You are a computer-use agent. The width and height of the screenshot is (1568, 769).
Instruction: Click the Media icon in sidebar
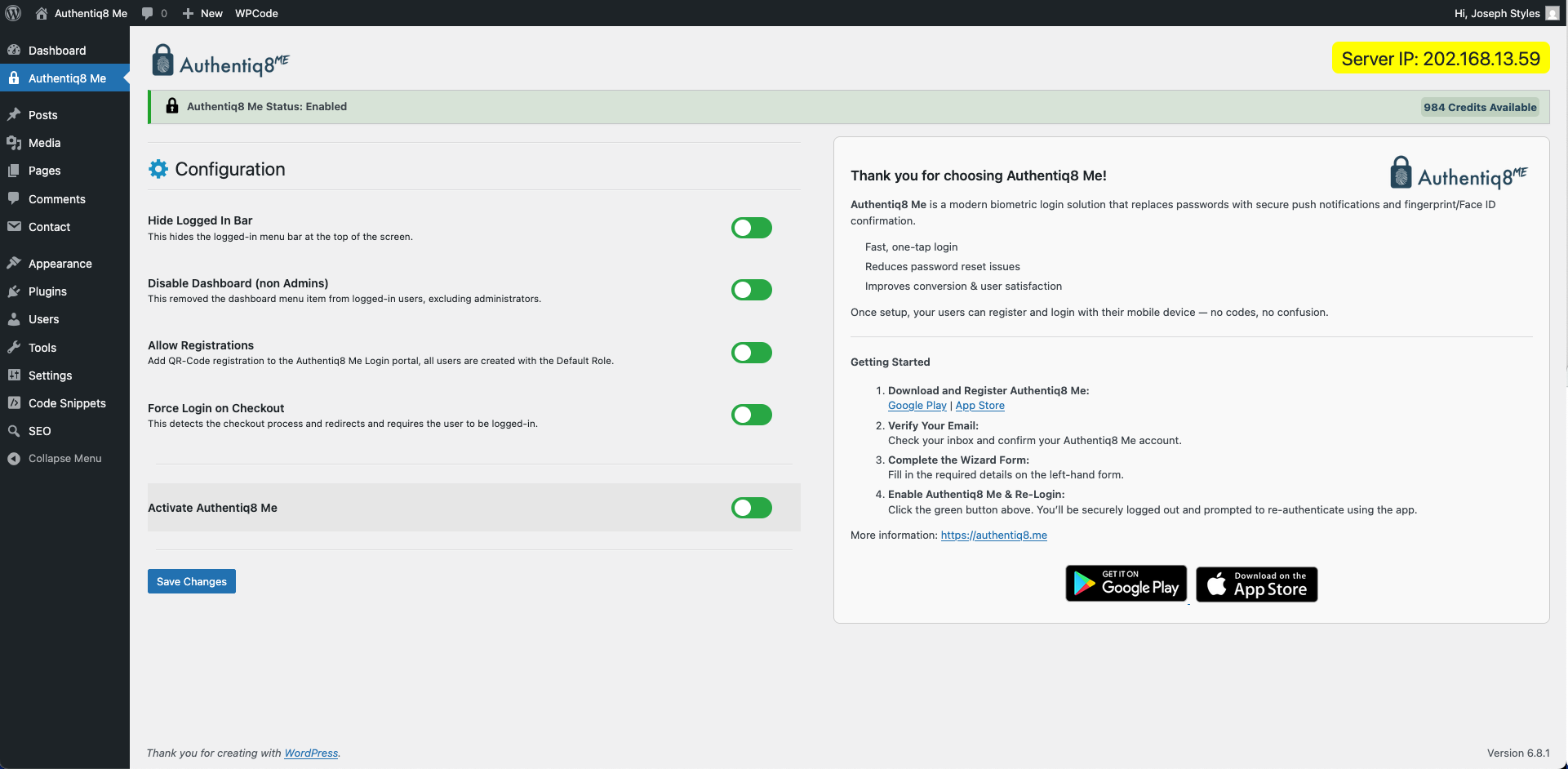tap(14, 143)
